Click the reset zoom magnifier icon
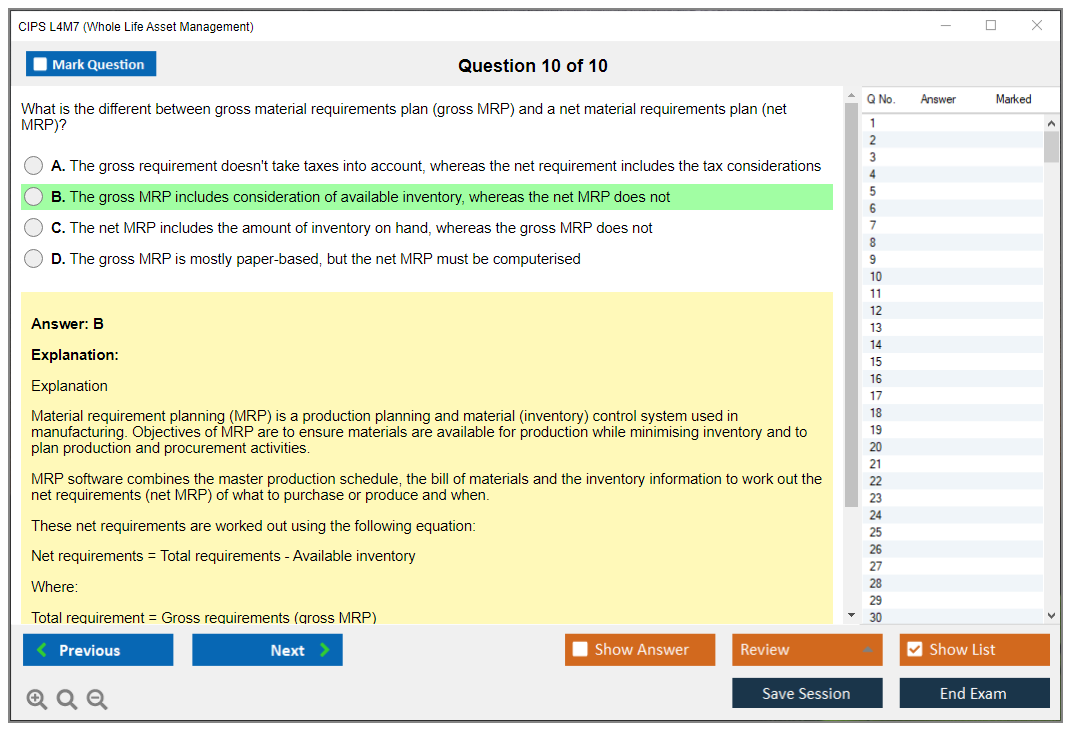This screenshot has height=735, width=1075. tap(67, 700)
